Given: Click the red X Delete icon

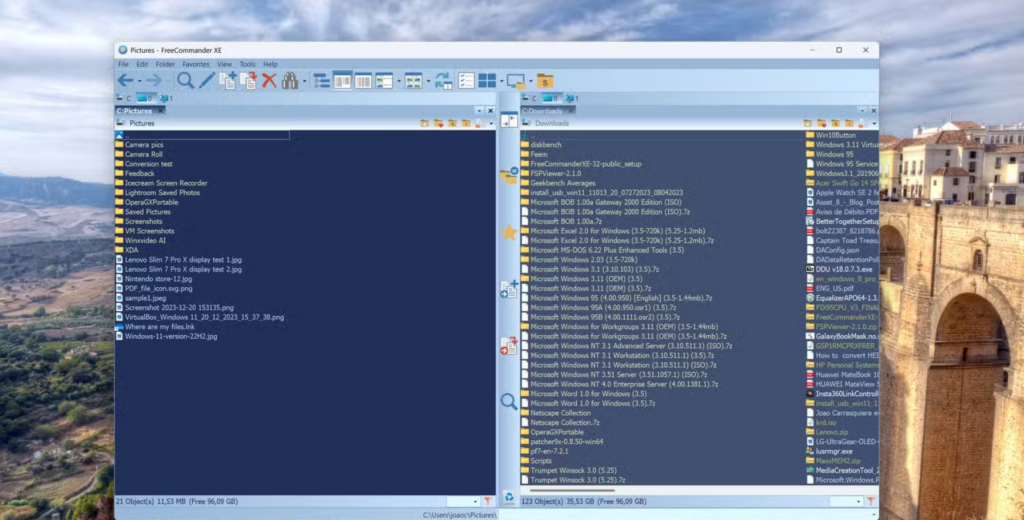Looking at the screenshot, I should click(269, 80).
